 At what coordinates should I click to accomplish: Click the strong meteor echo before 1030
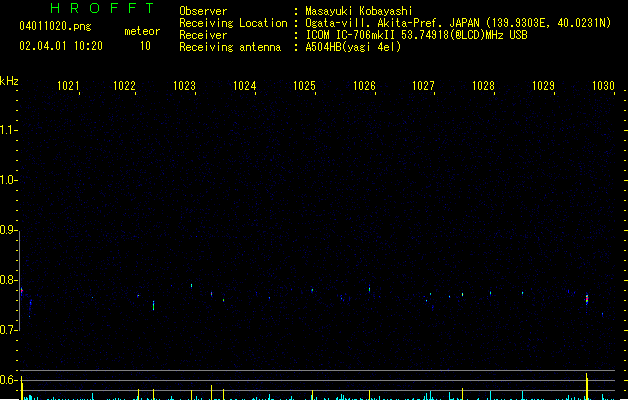[587, 300]
